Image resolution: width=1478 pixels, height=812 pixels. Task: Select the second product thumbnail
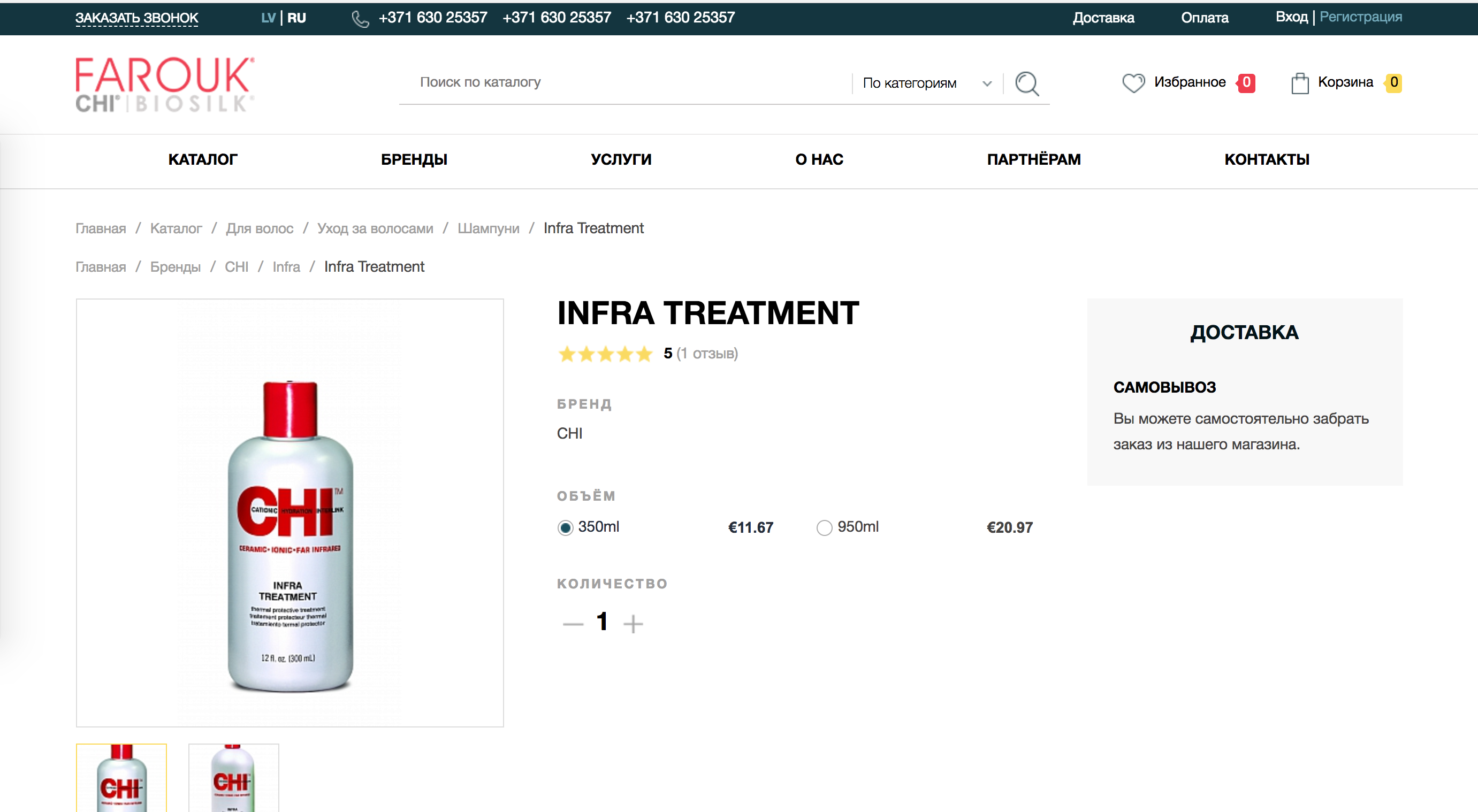233,778
